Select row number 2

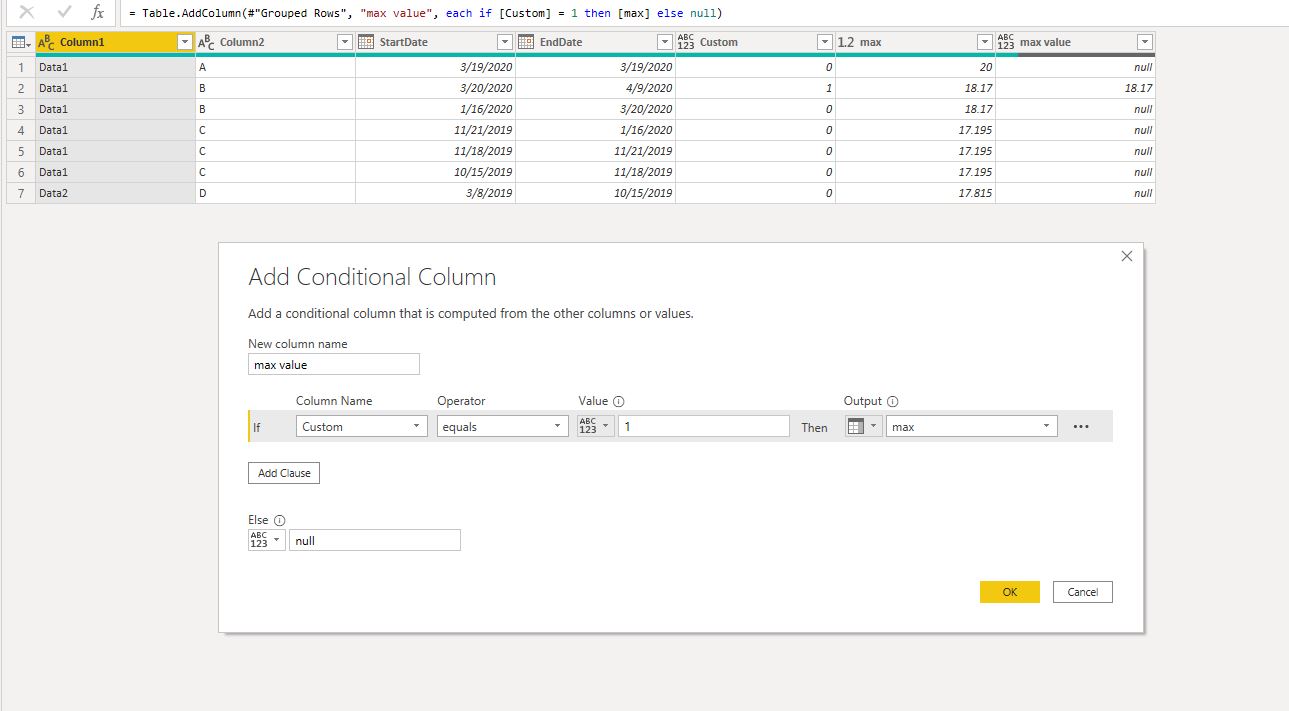coord(21,88)
